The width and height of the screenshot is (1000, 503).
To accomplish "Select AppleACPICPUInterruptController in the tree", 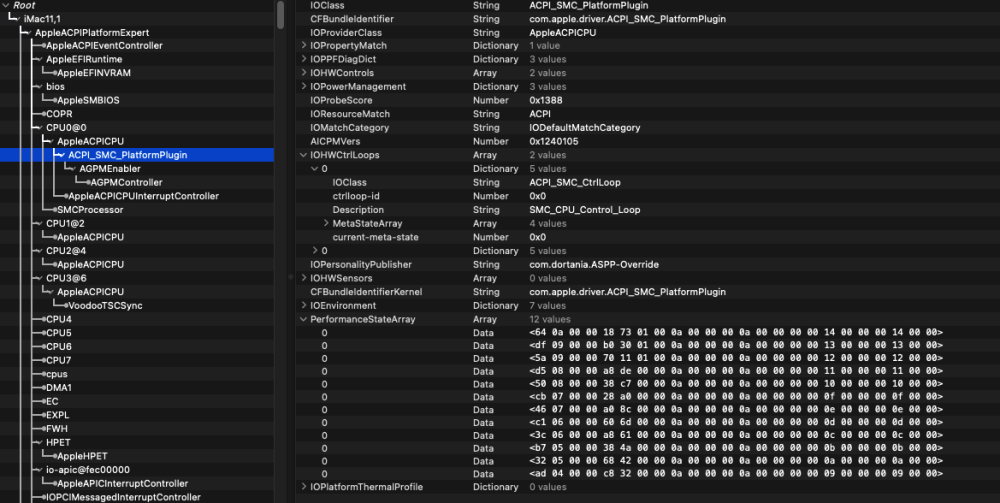I will [143, 196].
